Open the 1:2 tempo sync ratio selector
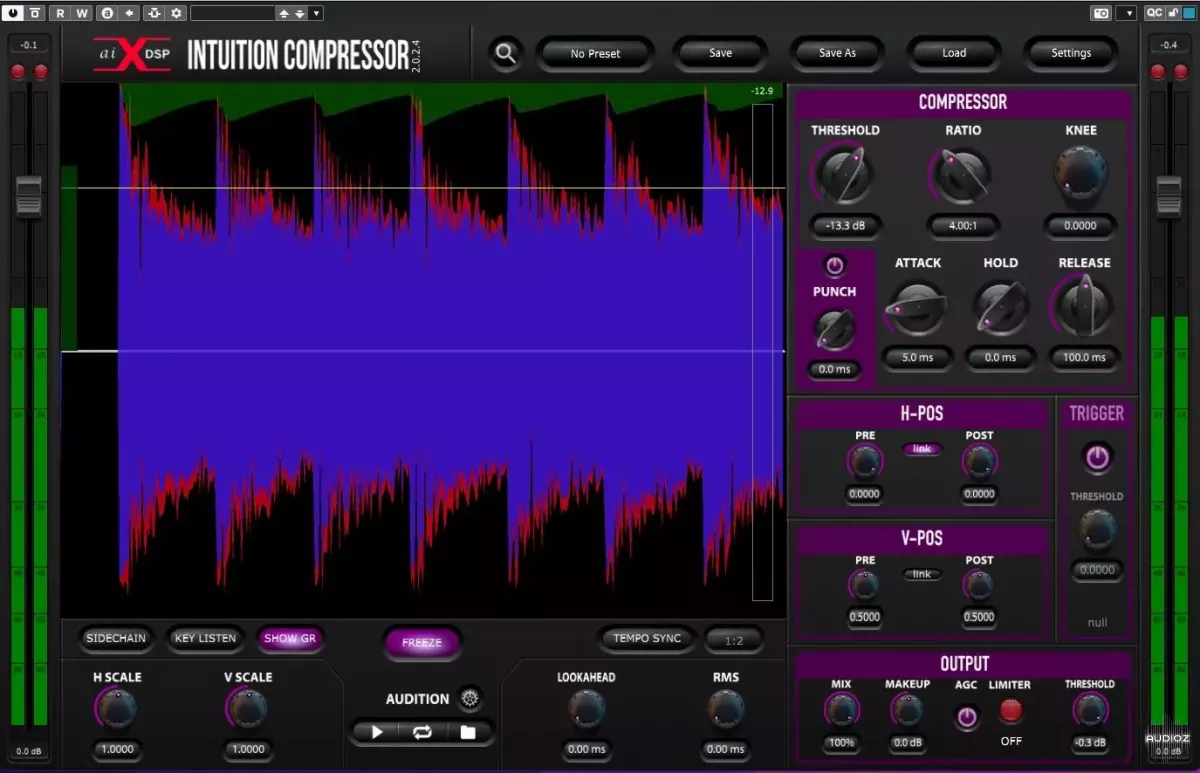This screenshot has width=1200, height=773. (x=733, y=639)
